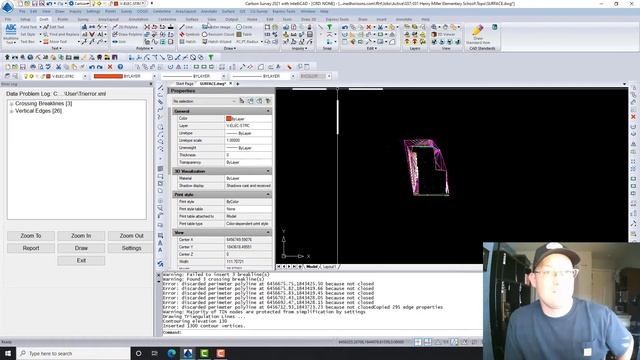This screenshot has width=640, height=360.
Task: Click the green filter icon in toolbar
Action: 211,58
